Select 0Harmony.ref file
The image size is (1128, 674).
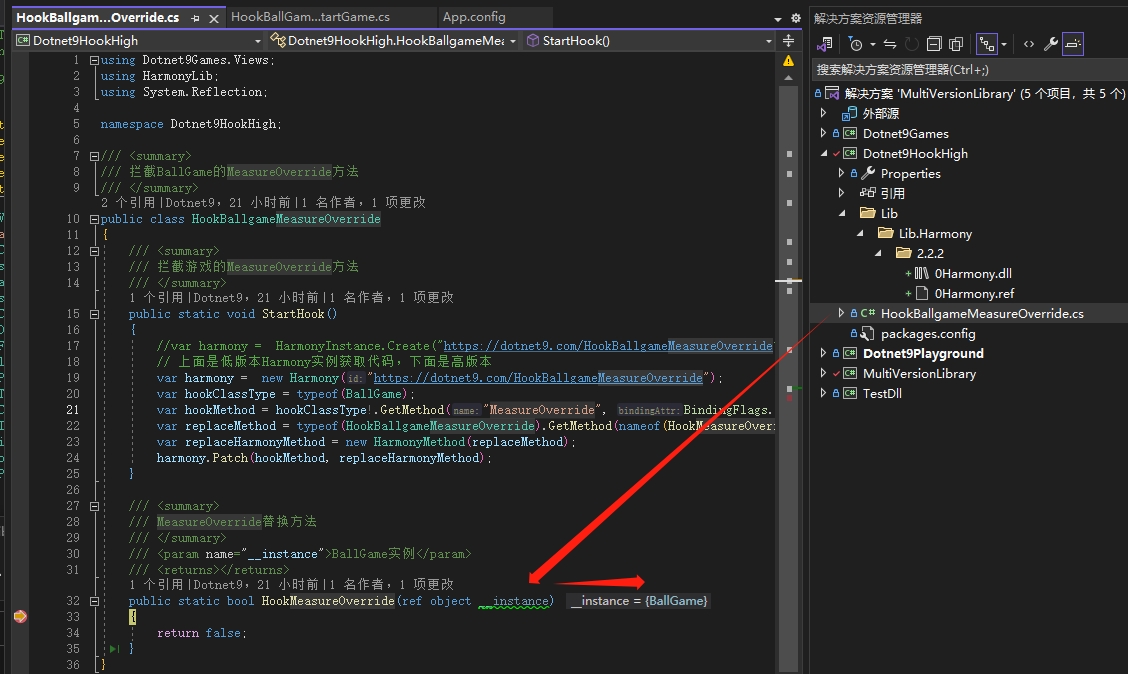coord(974,293)
